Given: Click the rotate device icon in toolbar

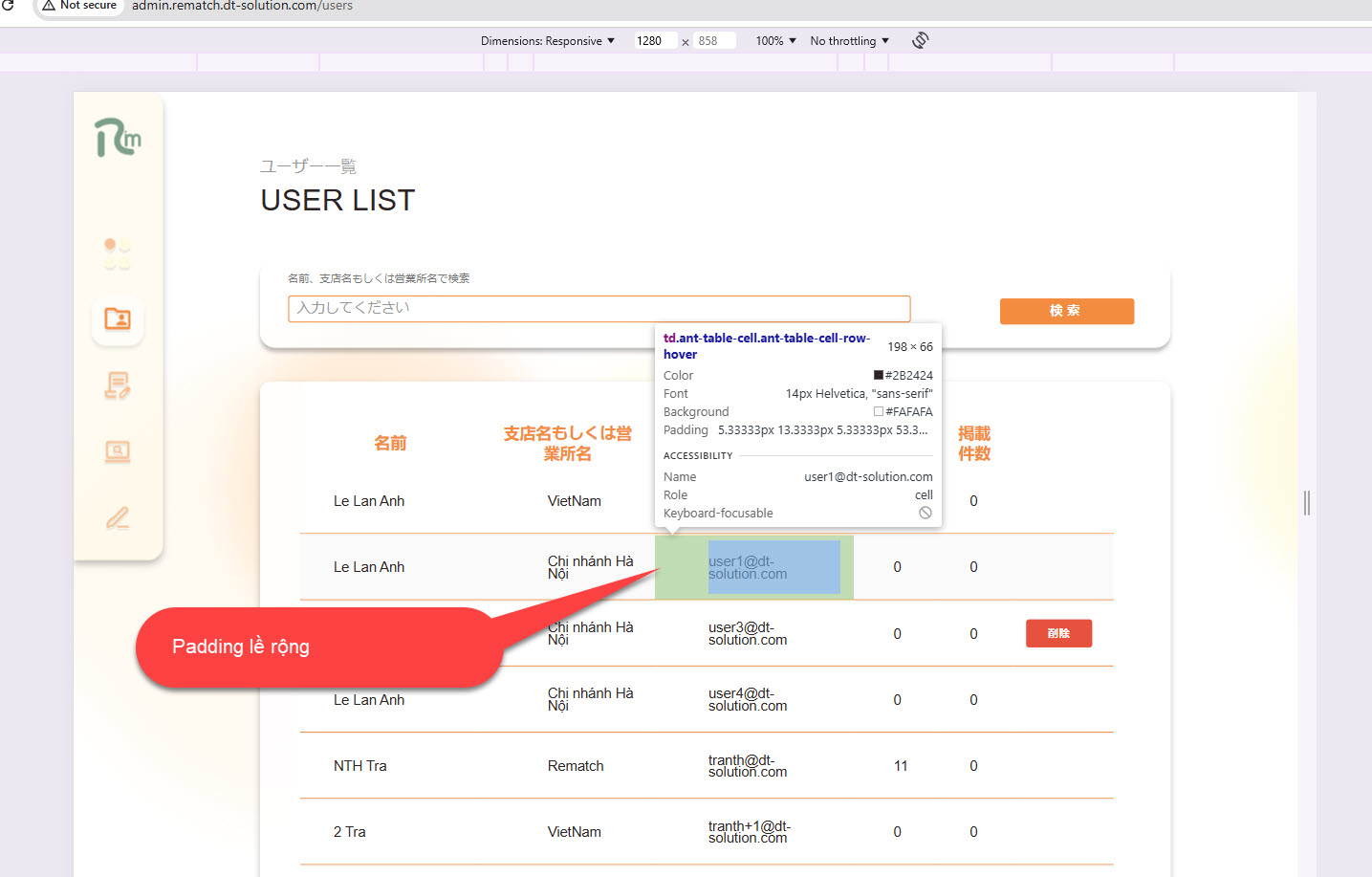Looking at the screenshot, I should click(x=920, y=40).
